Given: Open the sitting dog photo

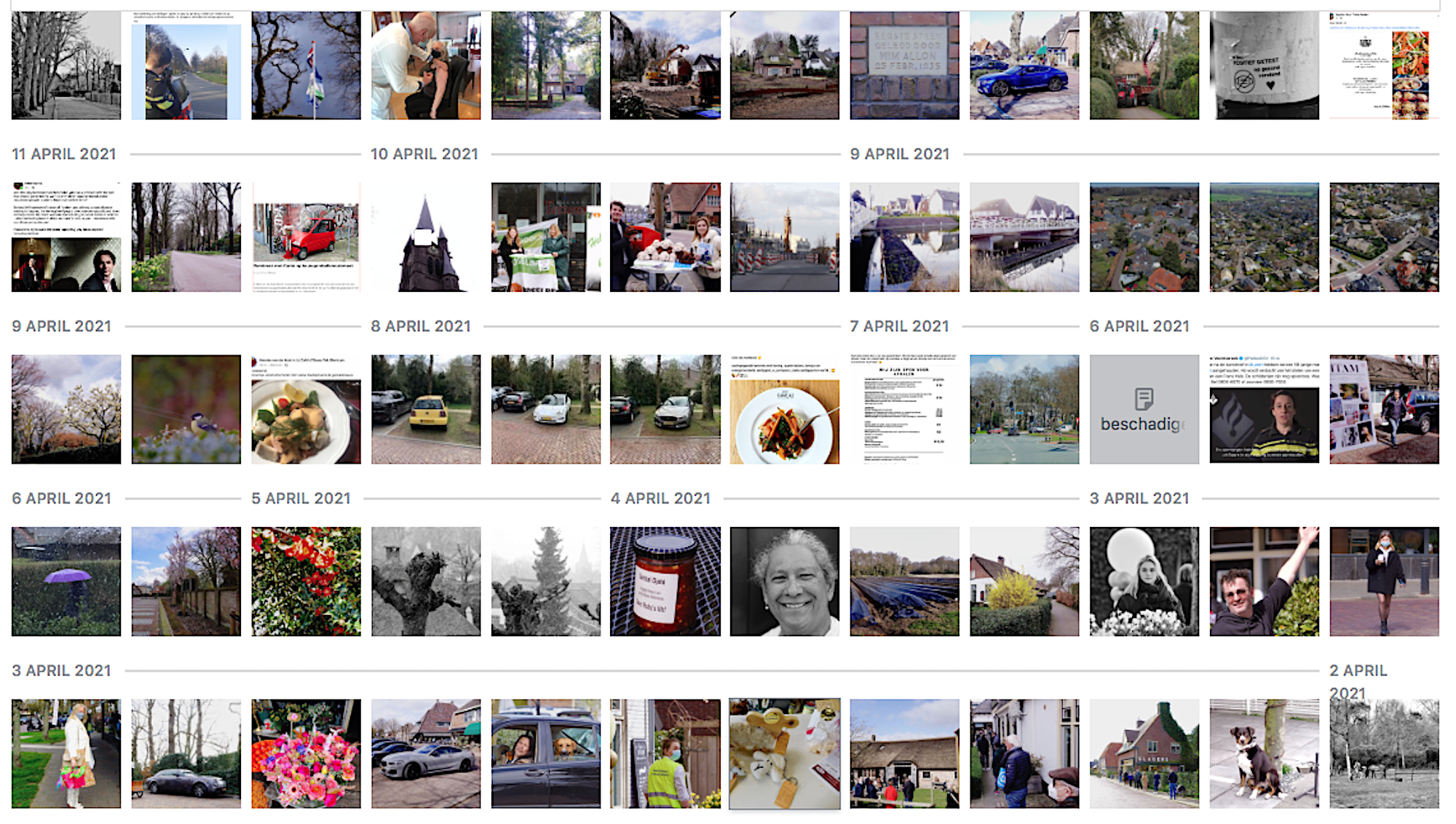Looking at the screenshot, I should pyautogui.click(x=1264, y=754).
